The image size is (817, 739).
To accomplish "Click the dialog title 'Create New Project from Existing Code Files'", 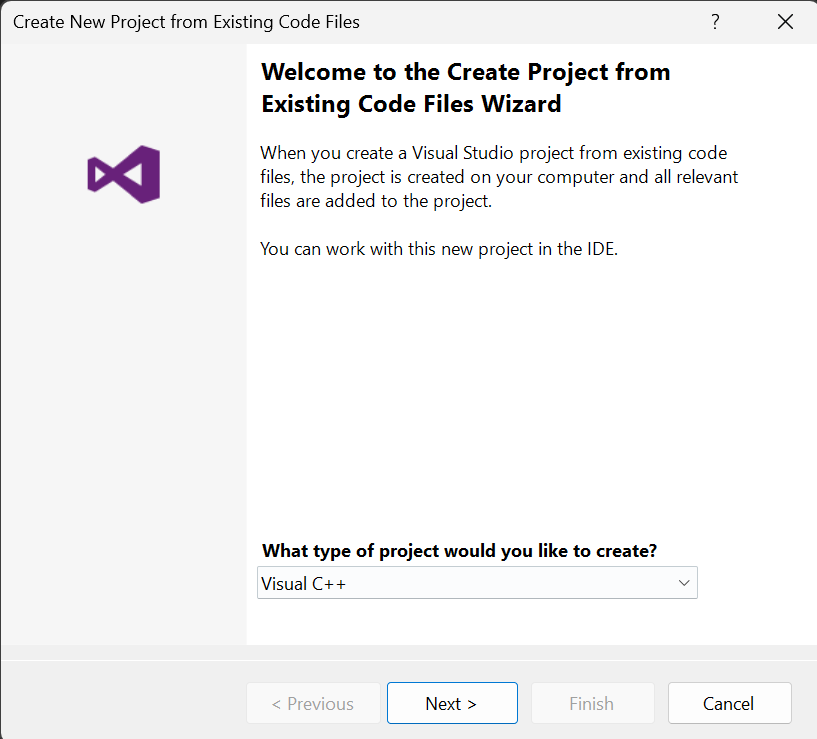I will [186, 22].
